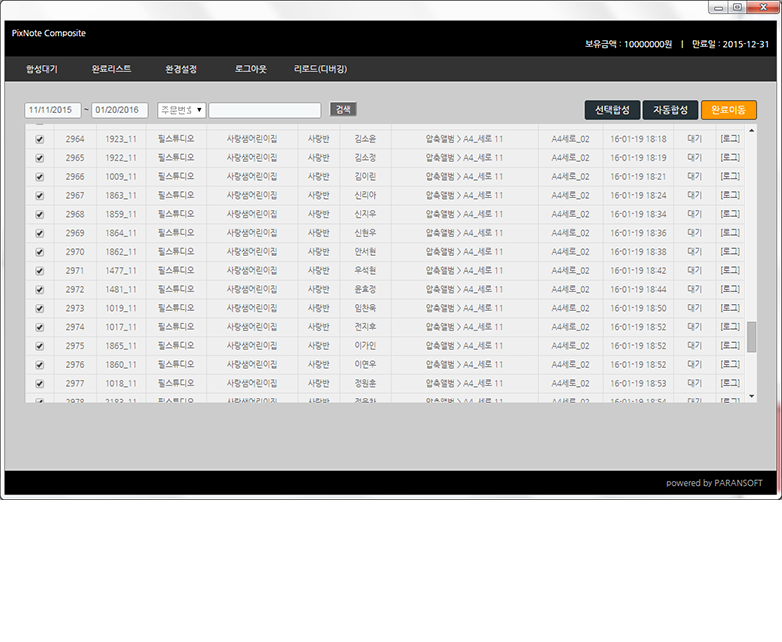Image resolution: width=782 pixels, height=642 pixels.
Task: Open the 합성대기 menu tab
Action: coord(42,70)
